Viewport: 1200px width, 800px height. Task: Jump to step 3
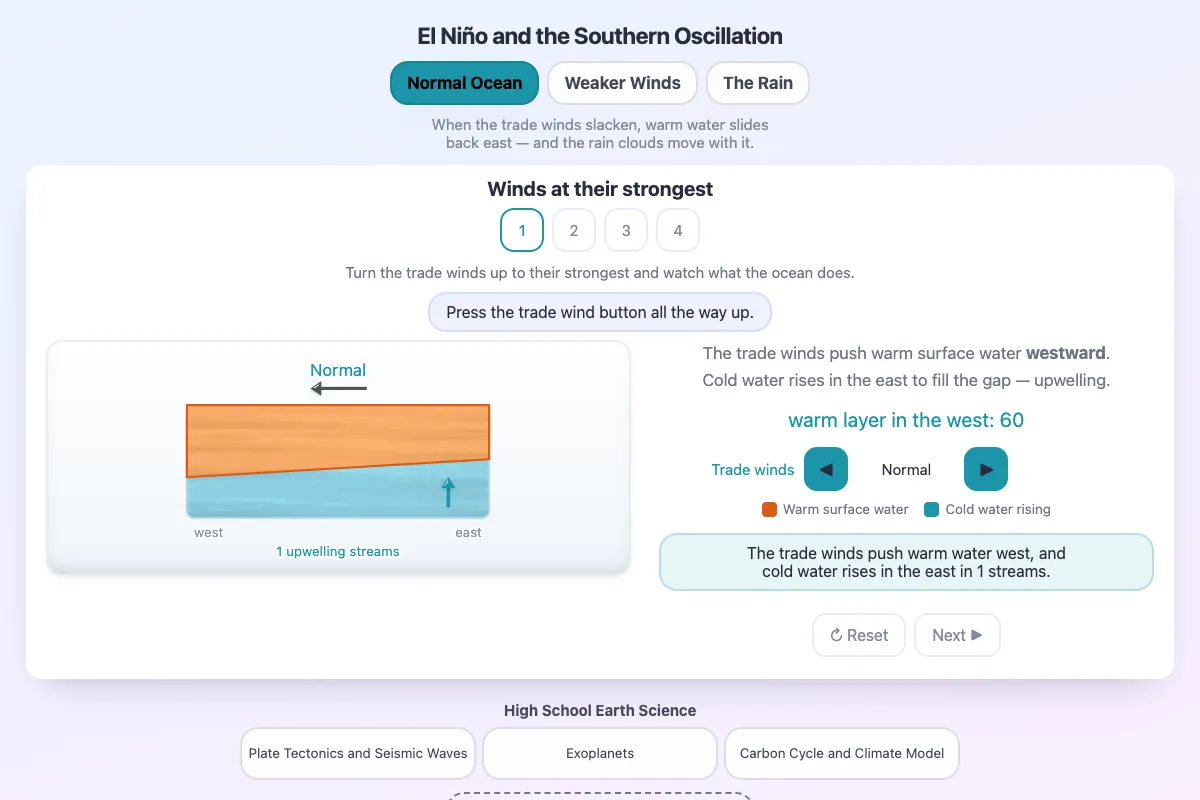pyautogui.click(x=626, y=230)
